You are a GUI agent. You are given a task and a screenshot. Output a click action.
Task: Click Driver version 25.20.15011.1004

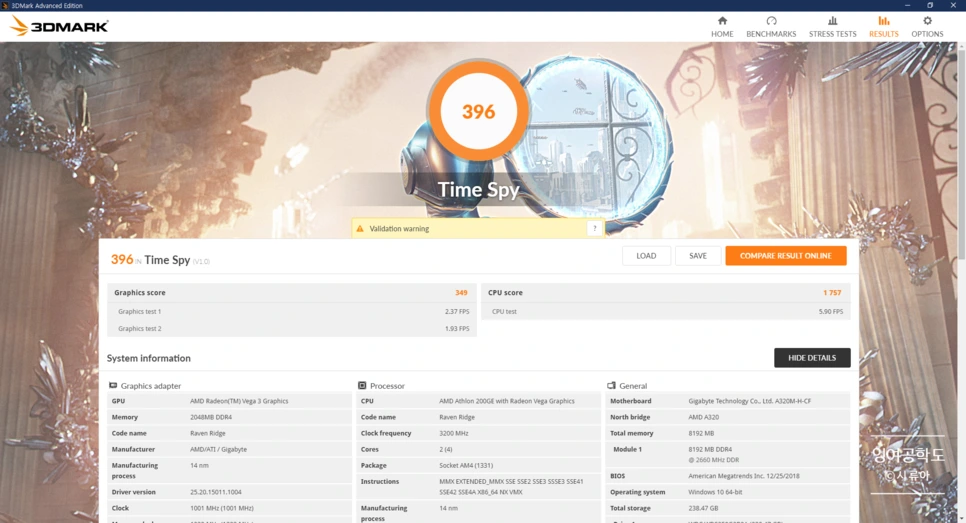pos(216,492)
